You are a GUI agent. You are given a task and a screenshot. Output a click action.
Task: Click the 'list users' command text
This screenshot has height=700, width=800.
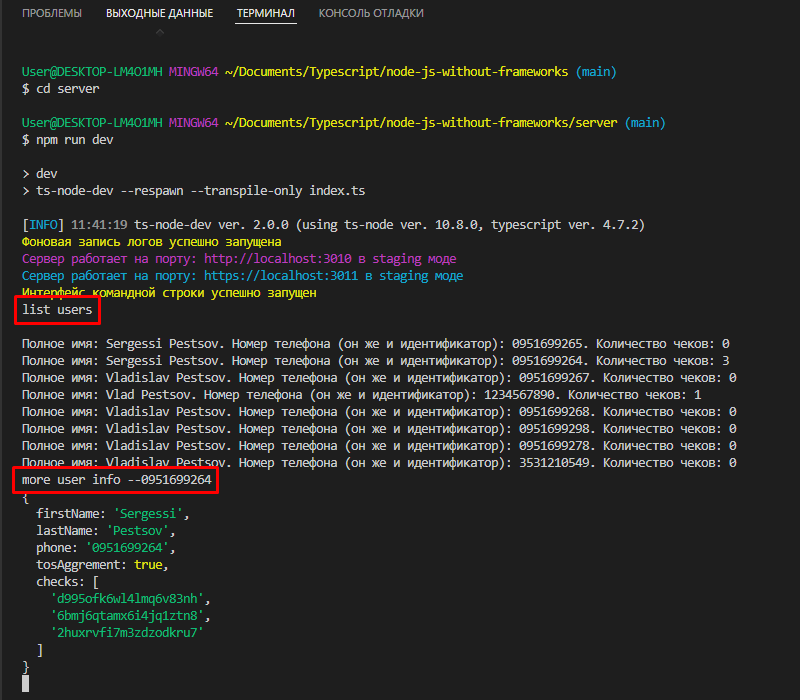(x=57, y=310)
